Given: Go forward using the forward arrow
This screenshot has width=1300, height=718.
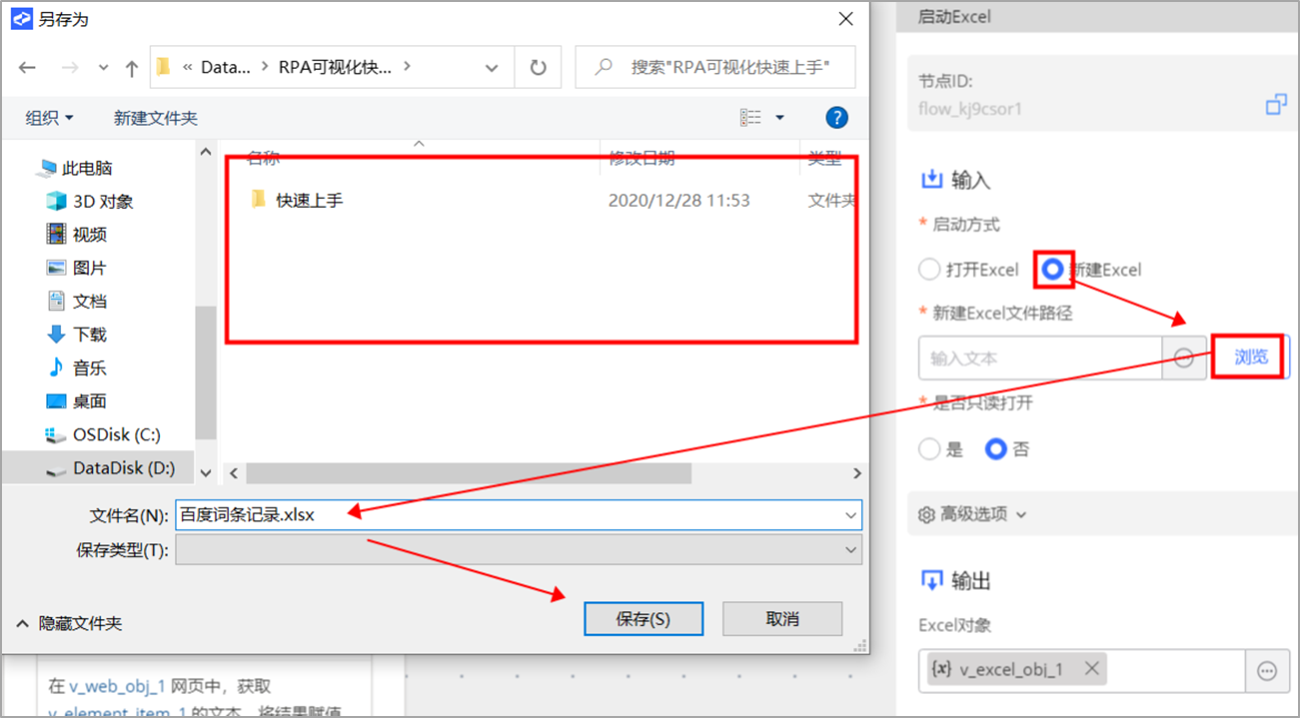Looking at the screenshot, I should click(x=69, y=68).
